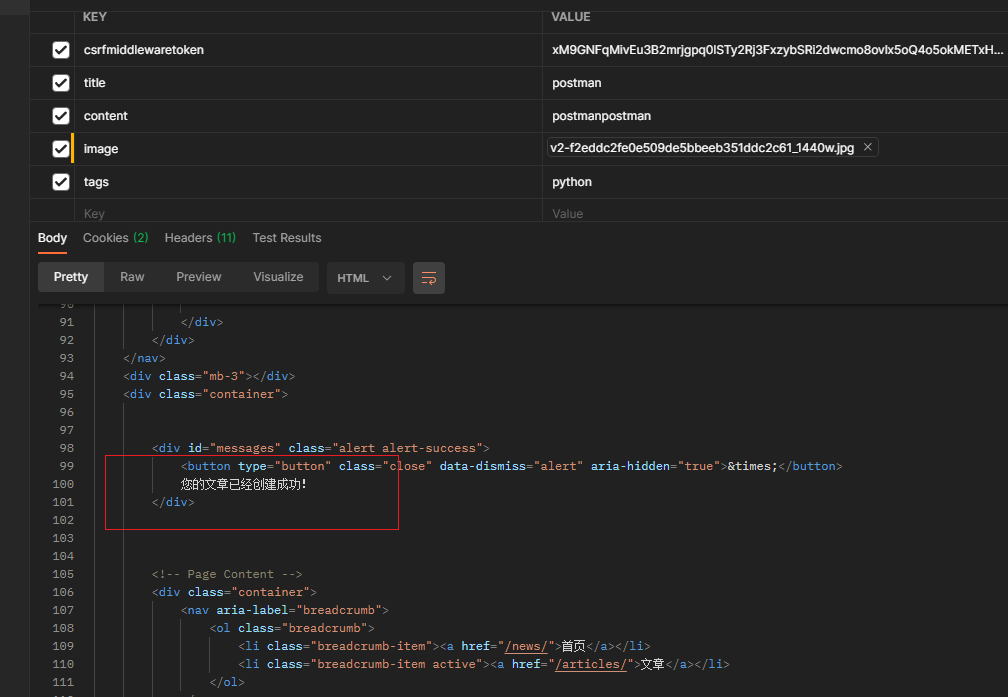Screen dimensions: 1008x697
Task: Select the Preview view mode
Action: 199,276
